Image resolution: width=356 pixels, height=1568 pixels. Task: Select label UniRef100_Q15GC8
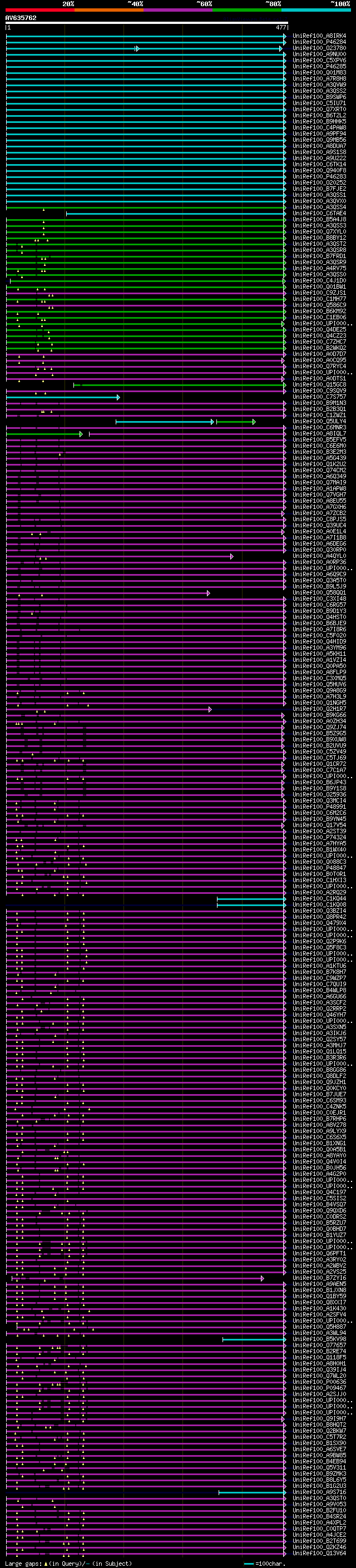pyautogui.click(x=319, y=384)
